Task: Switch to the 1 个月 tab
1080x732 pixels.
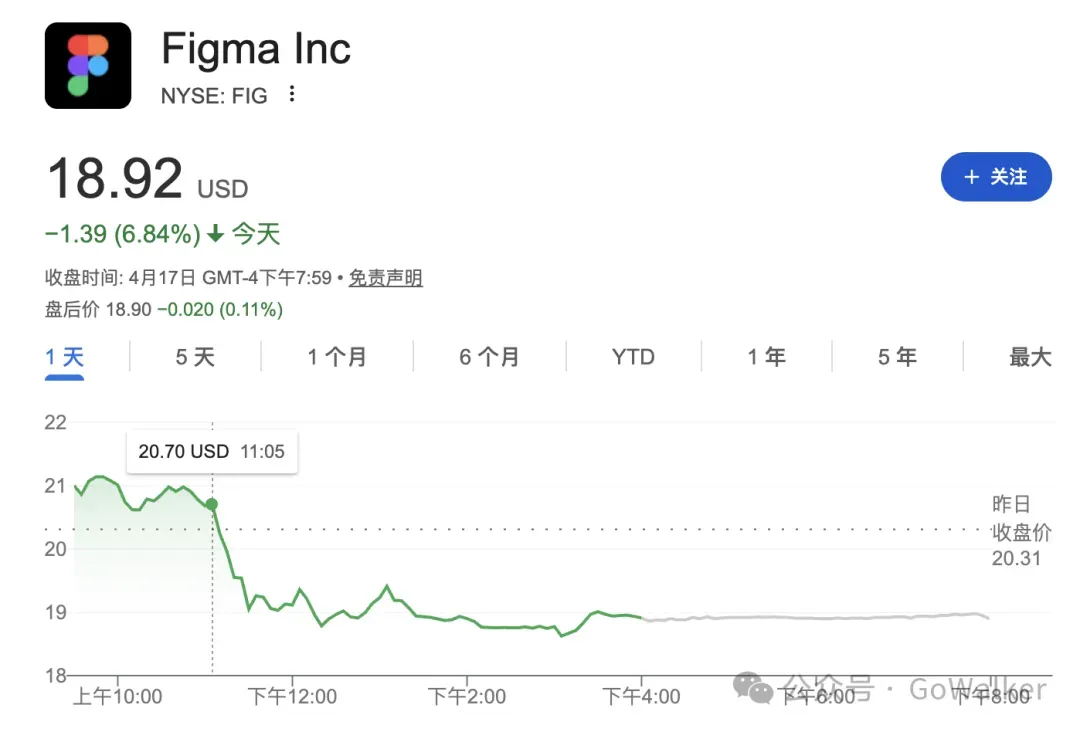Action: click(x=337, y=357)
